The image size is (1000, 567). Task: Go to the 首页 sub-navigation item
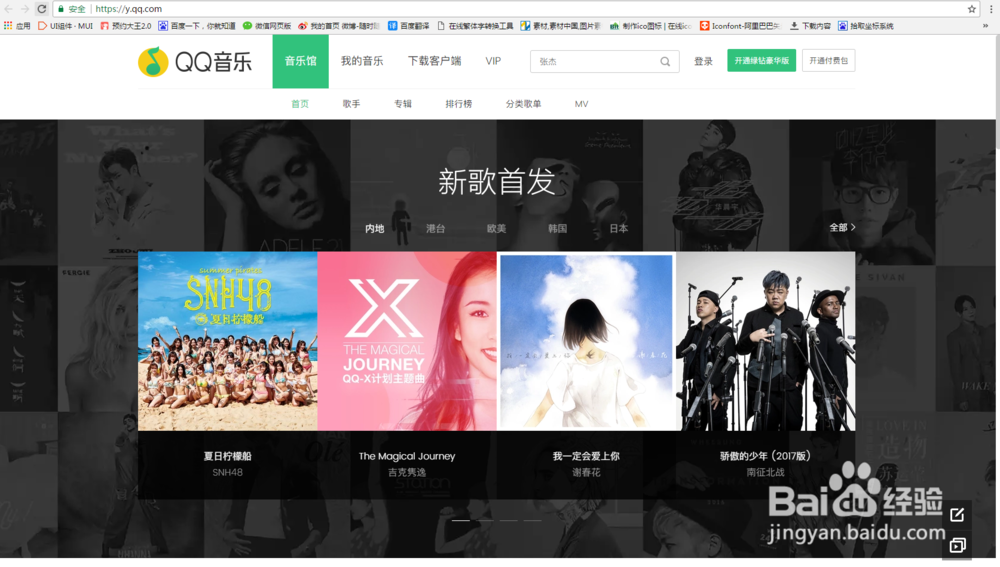300,104
